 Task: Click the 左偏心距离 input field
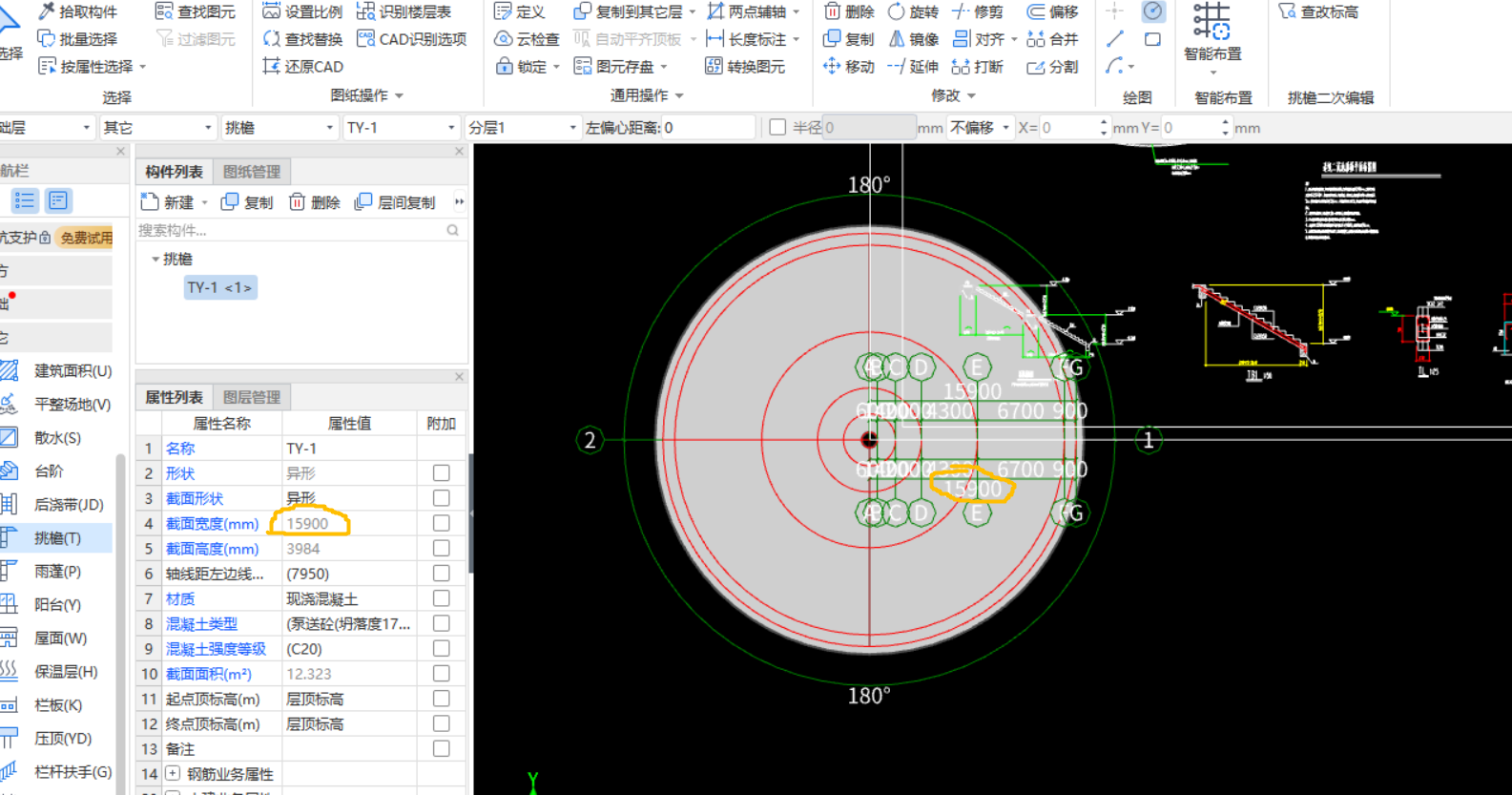(708, 127)
